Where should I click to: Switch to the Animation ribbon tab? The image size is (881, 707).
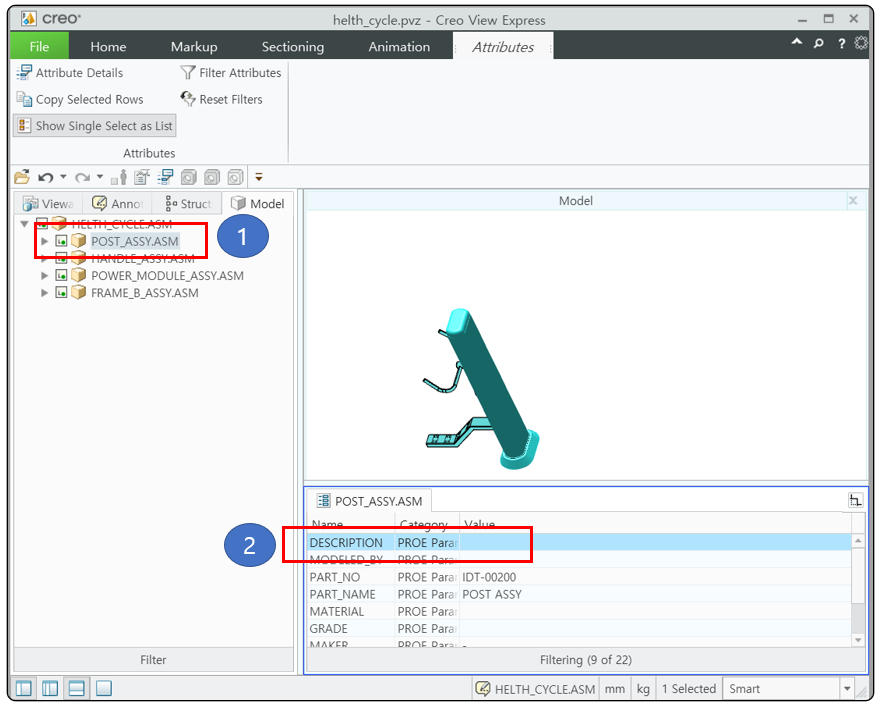[399, 47]
